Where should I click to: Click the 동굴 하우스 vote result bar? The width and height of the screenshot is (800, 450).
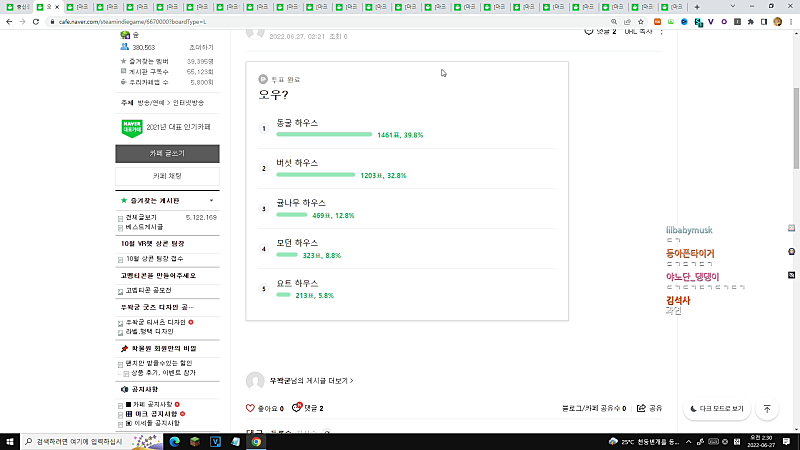pos(324,135)
